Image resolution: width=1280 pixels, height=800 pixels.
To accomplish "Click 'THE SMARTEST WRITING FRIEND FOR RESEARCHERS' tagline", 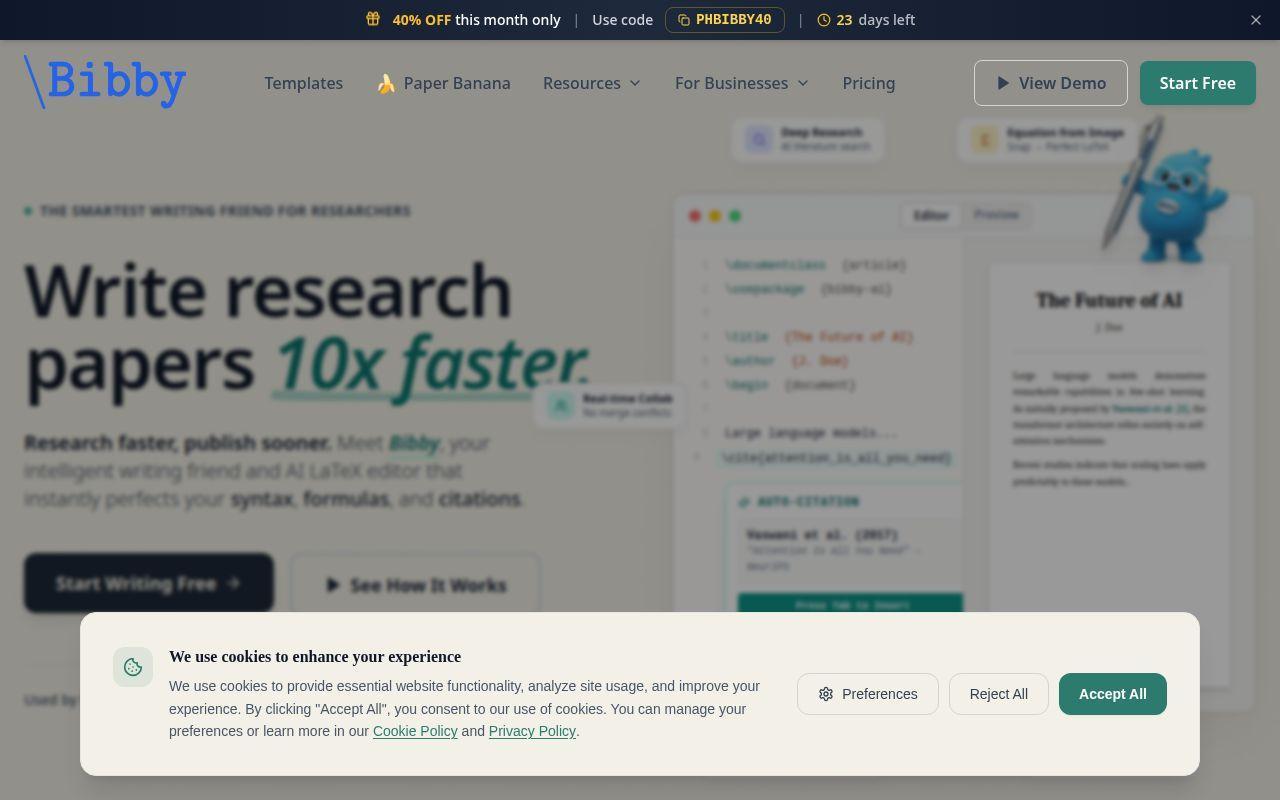I will click(225, 211).
